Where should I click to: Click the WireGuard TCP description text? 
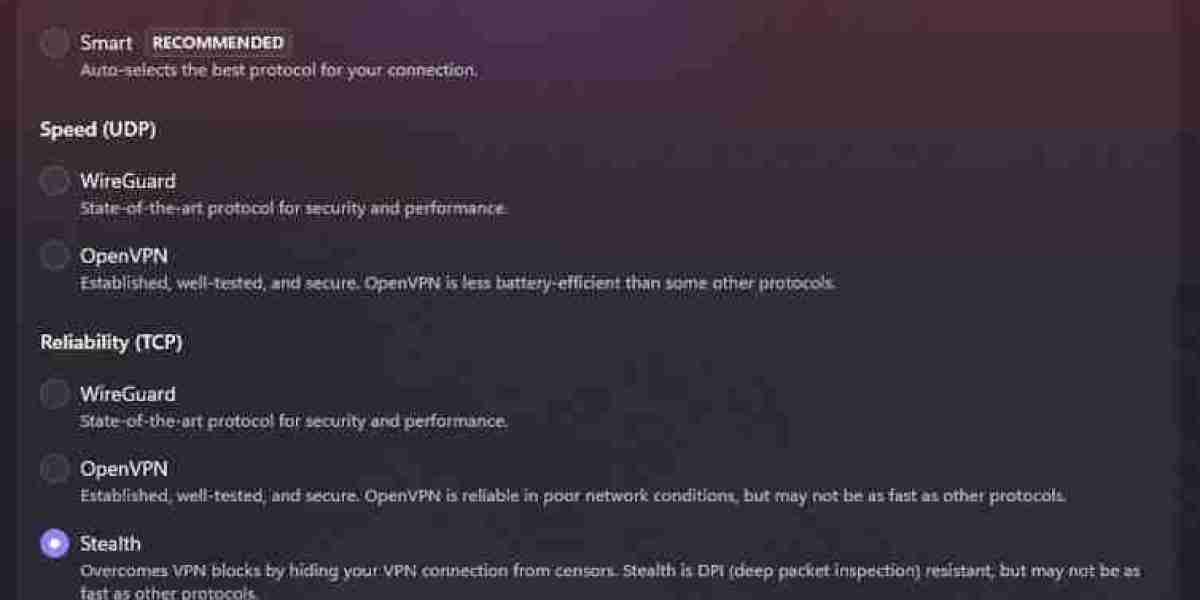click(294, 420)
